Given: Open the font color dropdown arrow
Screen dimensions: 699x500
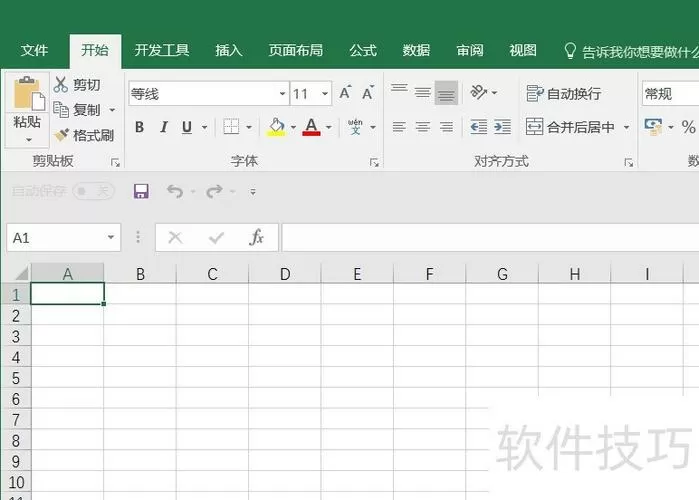Looking at the screenshot, I should click(x=329, y=127).
